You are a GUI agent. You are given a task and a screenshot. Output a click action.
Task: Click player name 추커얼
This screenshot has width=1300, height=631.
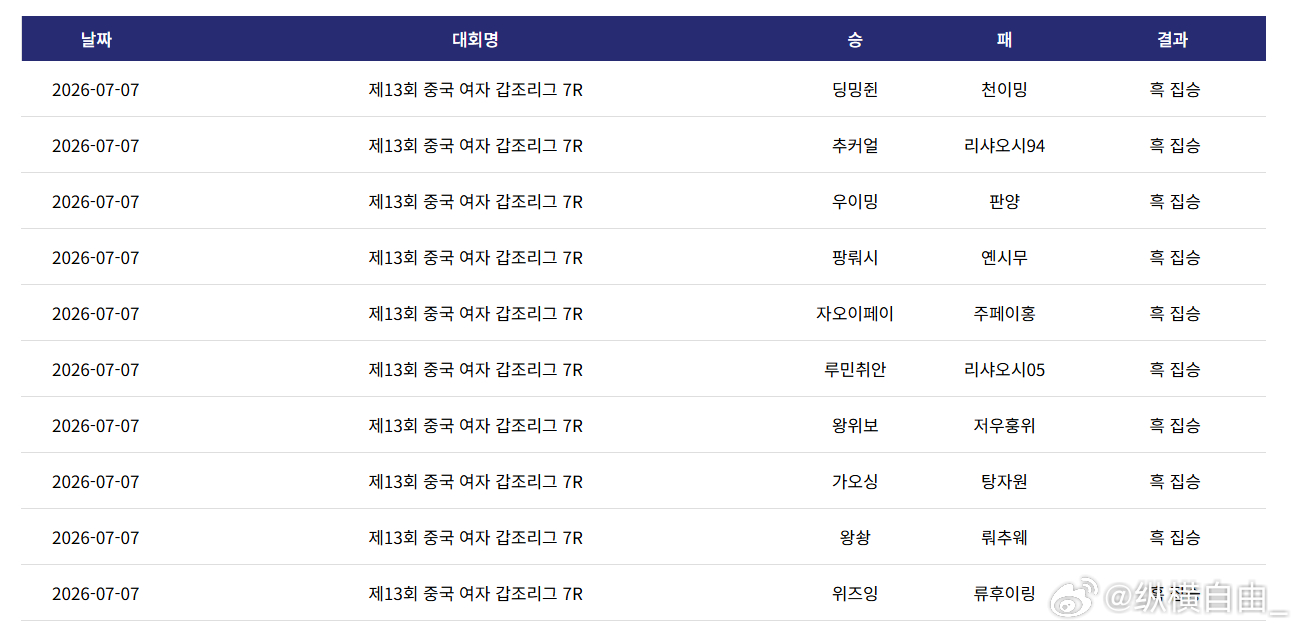(x=855, y=146)
